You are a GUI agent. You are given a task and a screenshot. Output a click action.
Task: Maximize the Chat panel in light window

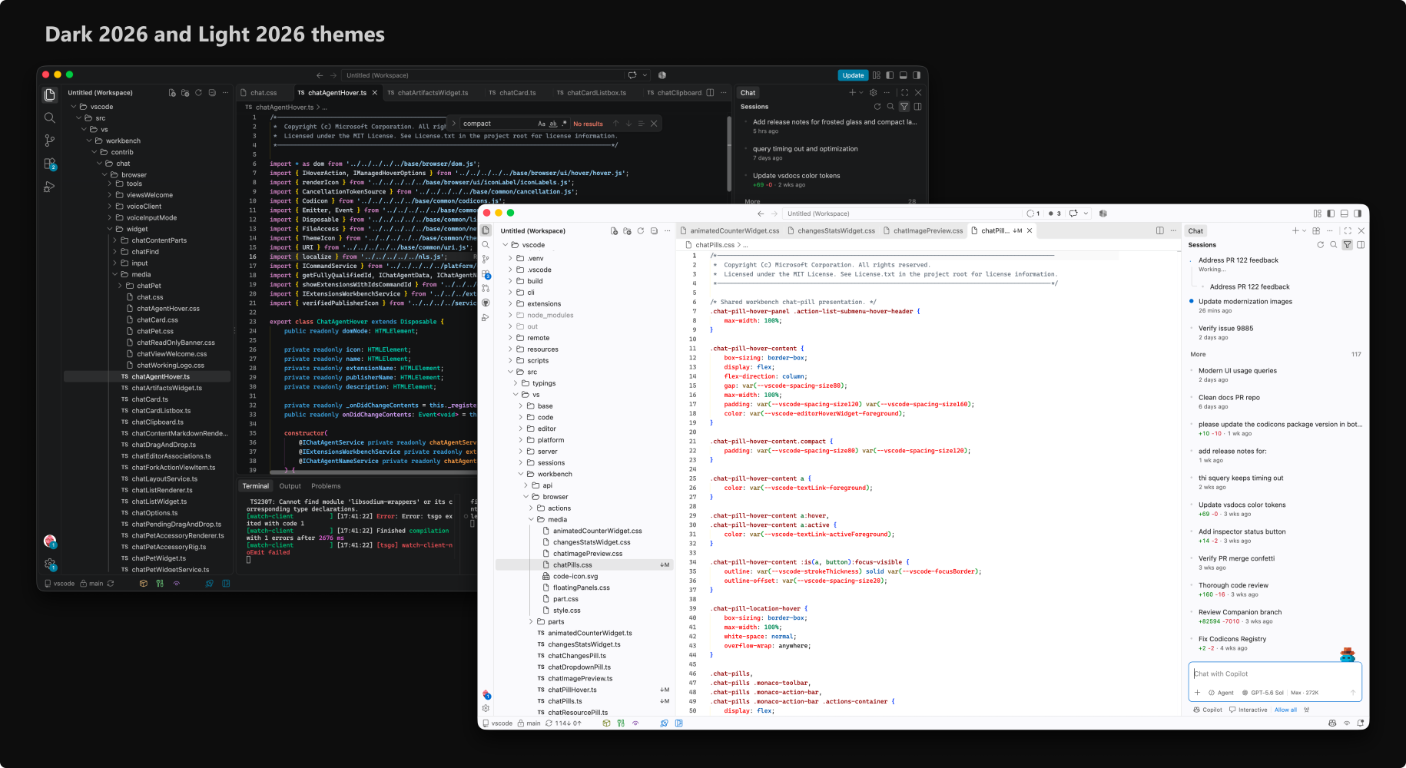point(1348,230)
